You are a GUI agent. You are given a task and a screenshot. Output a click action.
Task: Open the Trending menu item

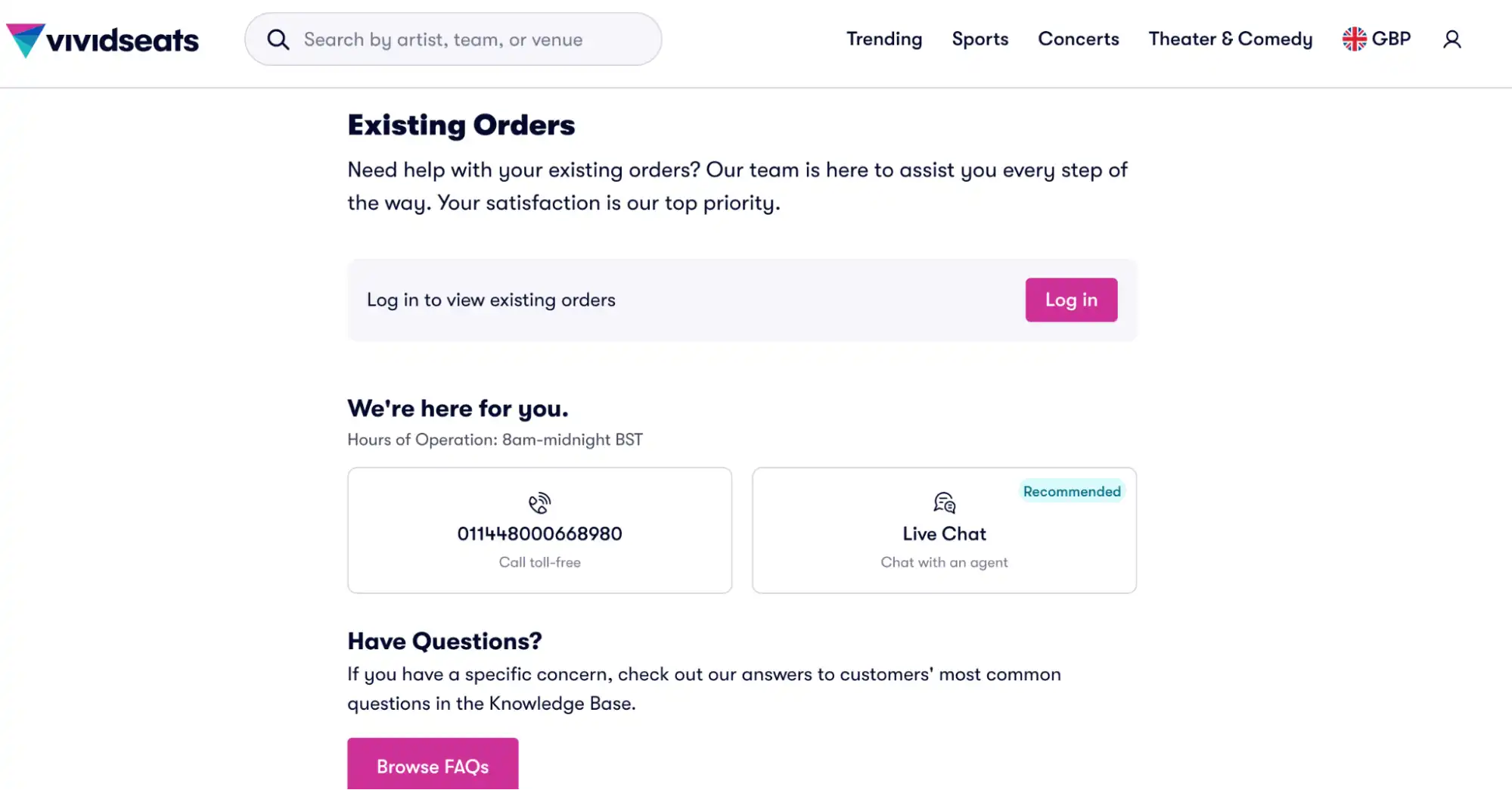pyautogui.click(x=884, y=39)
